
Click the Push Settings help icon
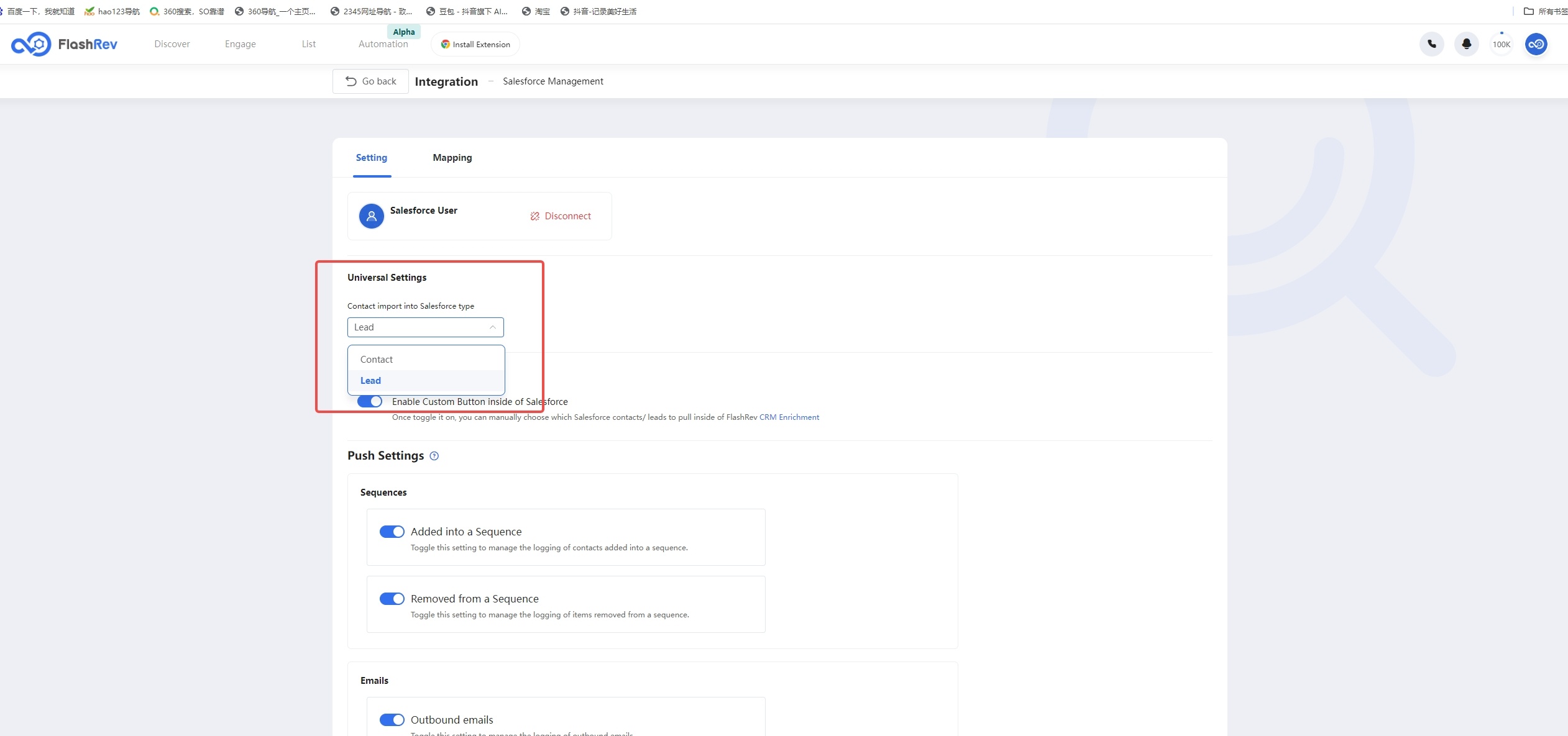[434, 456]
